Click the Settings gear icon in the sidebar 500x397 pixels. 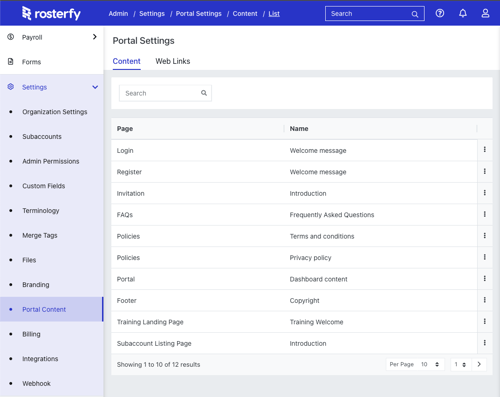[11, 87]
